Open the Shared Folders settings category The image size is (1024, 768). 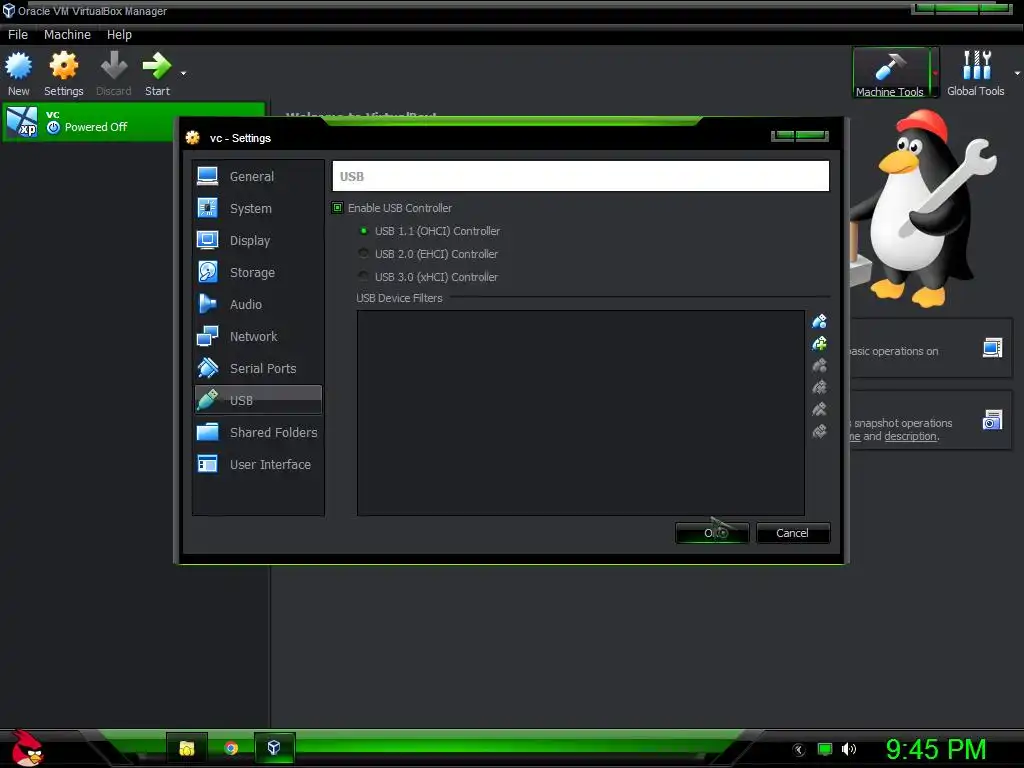tap(258, 432)
